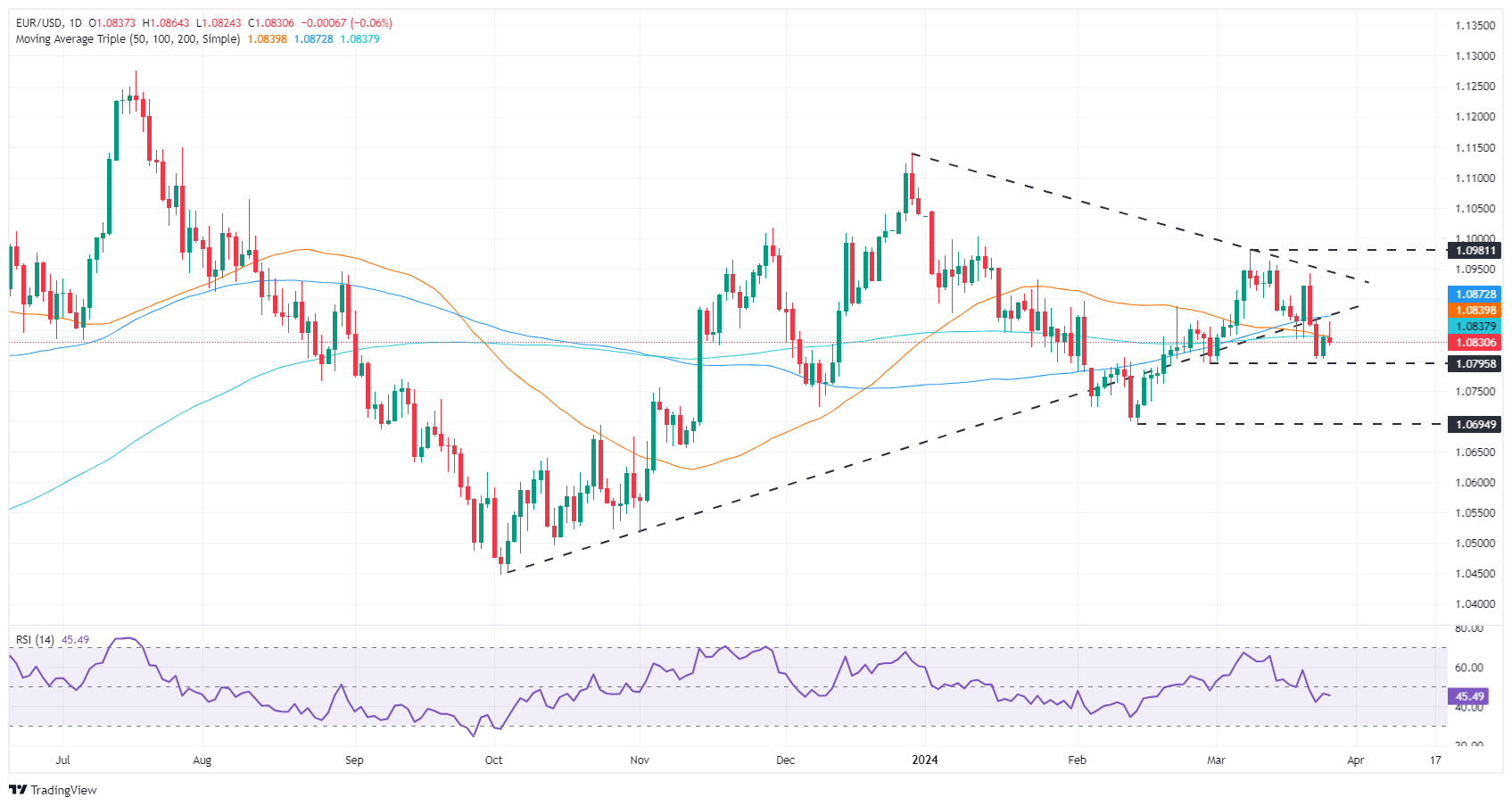Click the 2024 label on time axis

(x=925, y=760)
